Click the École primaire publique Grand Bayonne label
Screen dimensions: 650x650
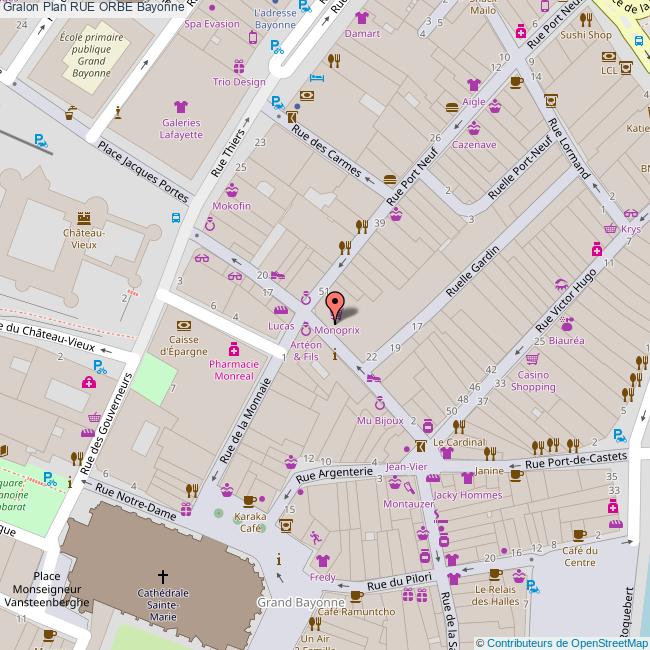(x=91, y=55)
